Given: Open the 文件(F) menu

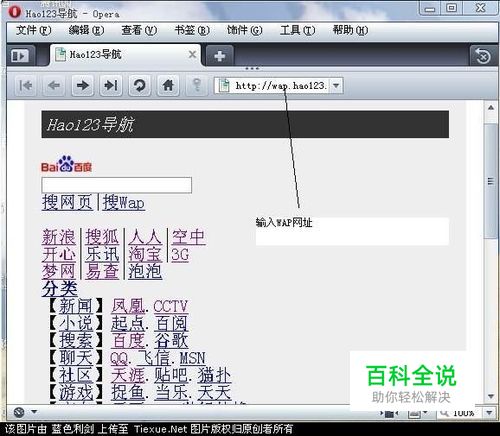Looking at the screenshot, I should 33,31.
